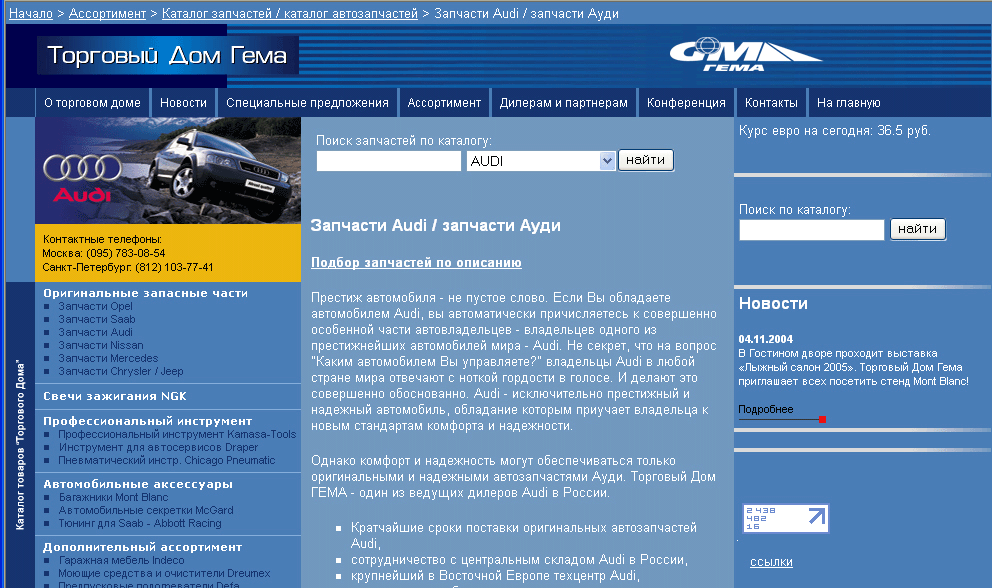Open 'Моющие средства и очистители Dreumex' link
This screenshot has height=588, width=992.
[x=164, y=573]
